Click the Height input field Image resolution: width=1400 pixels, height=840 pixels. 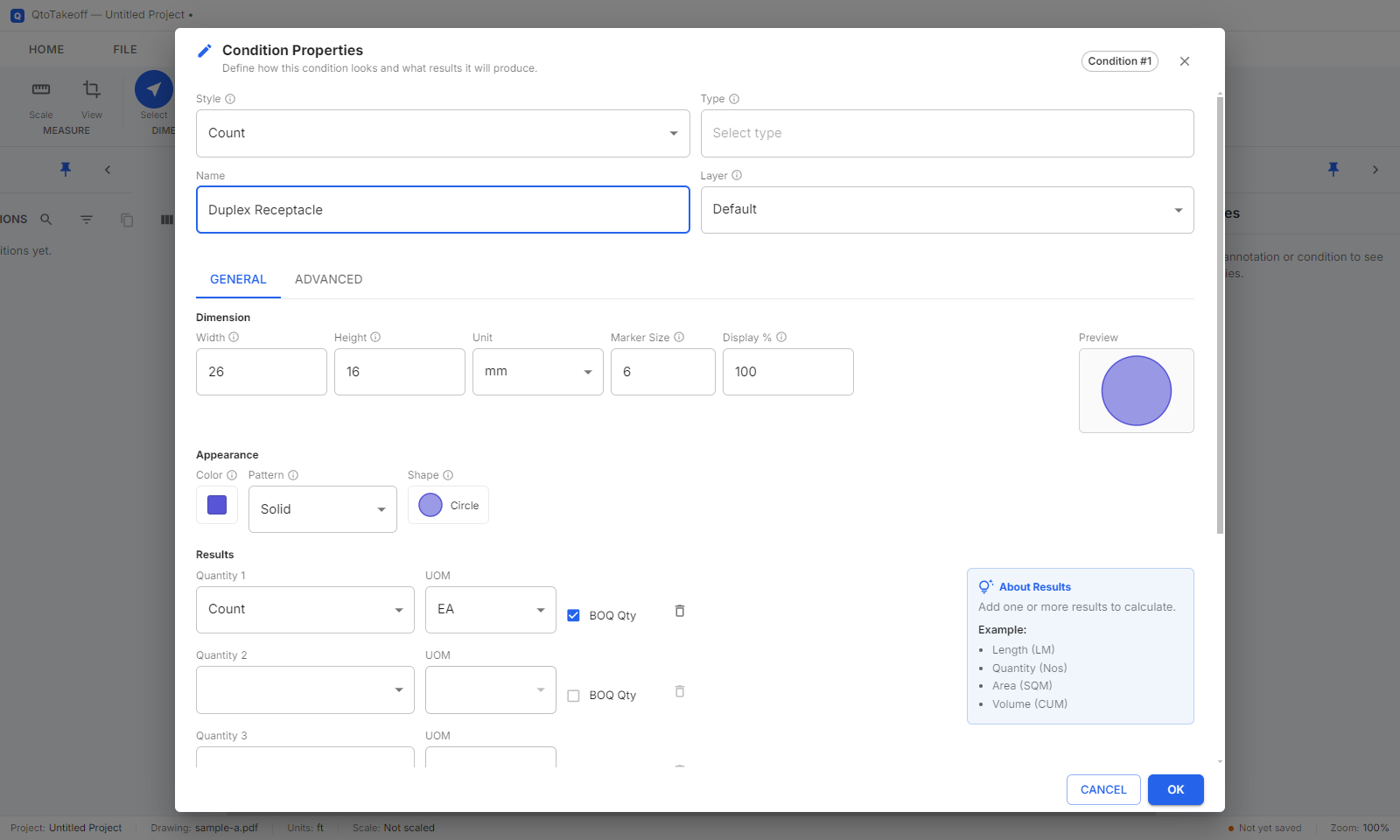pyautogui.click(x=400, y=372)
